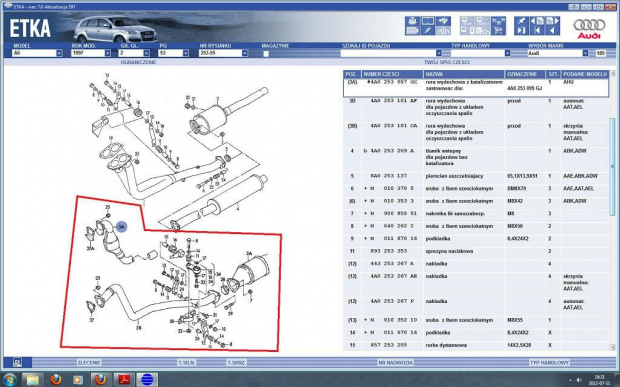Viewport: 620px width, 387px height.
Task: Click the printer icon in the toolbar
Action: 412,21
